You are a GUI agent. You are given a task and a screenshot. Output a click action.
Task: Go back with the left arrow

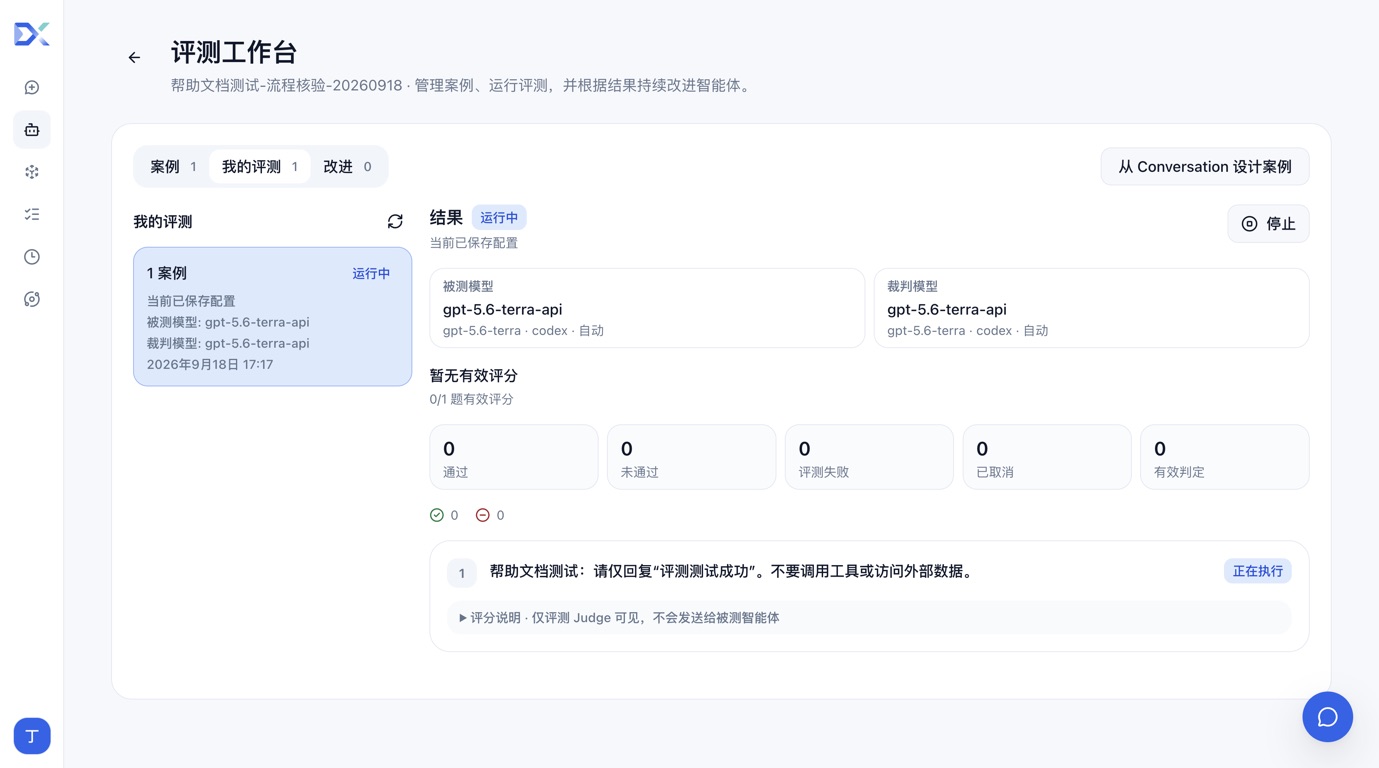tap(134, 58)
